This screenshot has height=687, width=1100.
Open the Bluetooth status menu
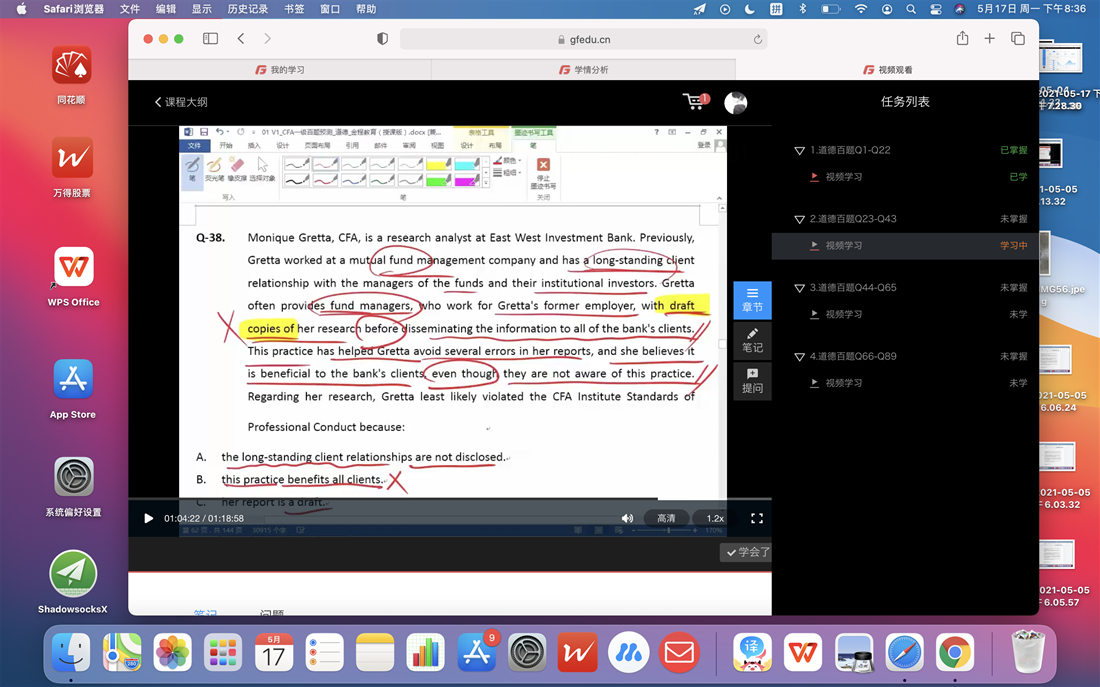coord(803,9)
